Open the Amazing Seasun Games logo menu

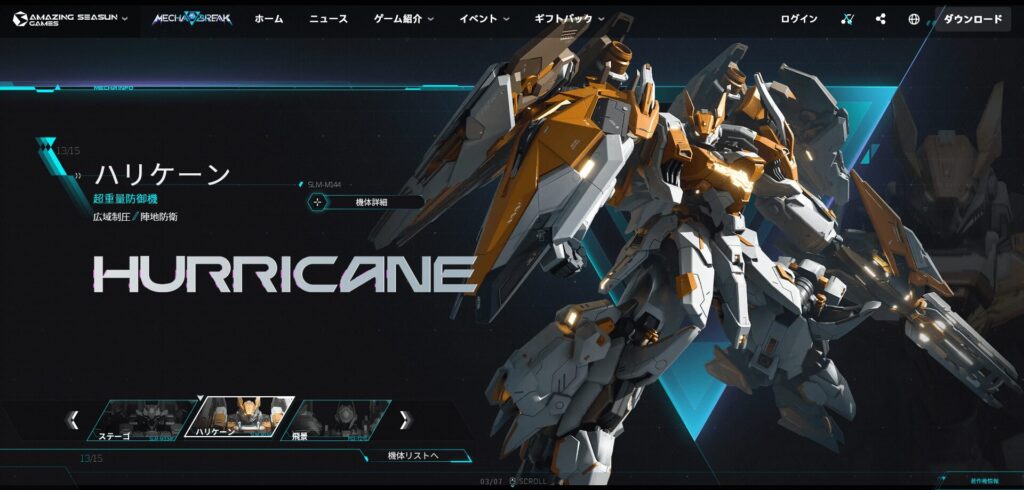pos(70,19)
